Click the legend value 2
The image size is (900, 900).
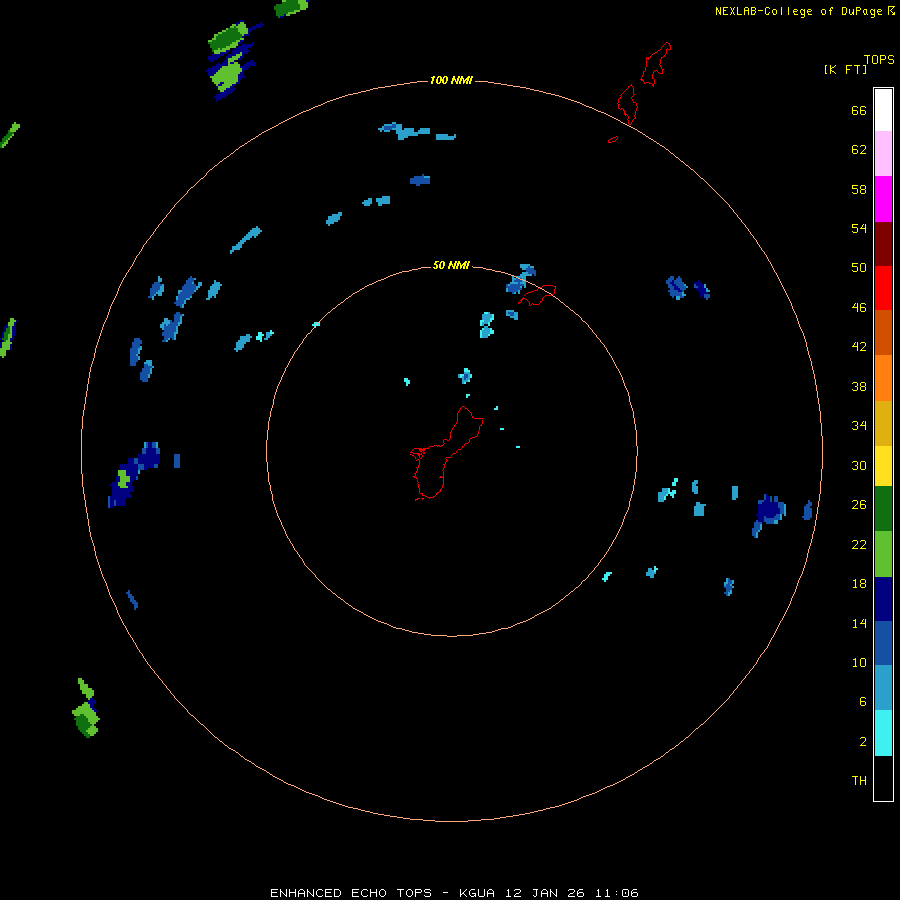point(862,742)
